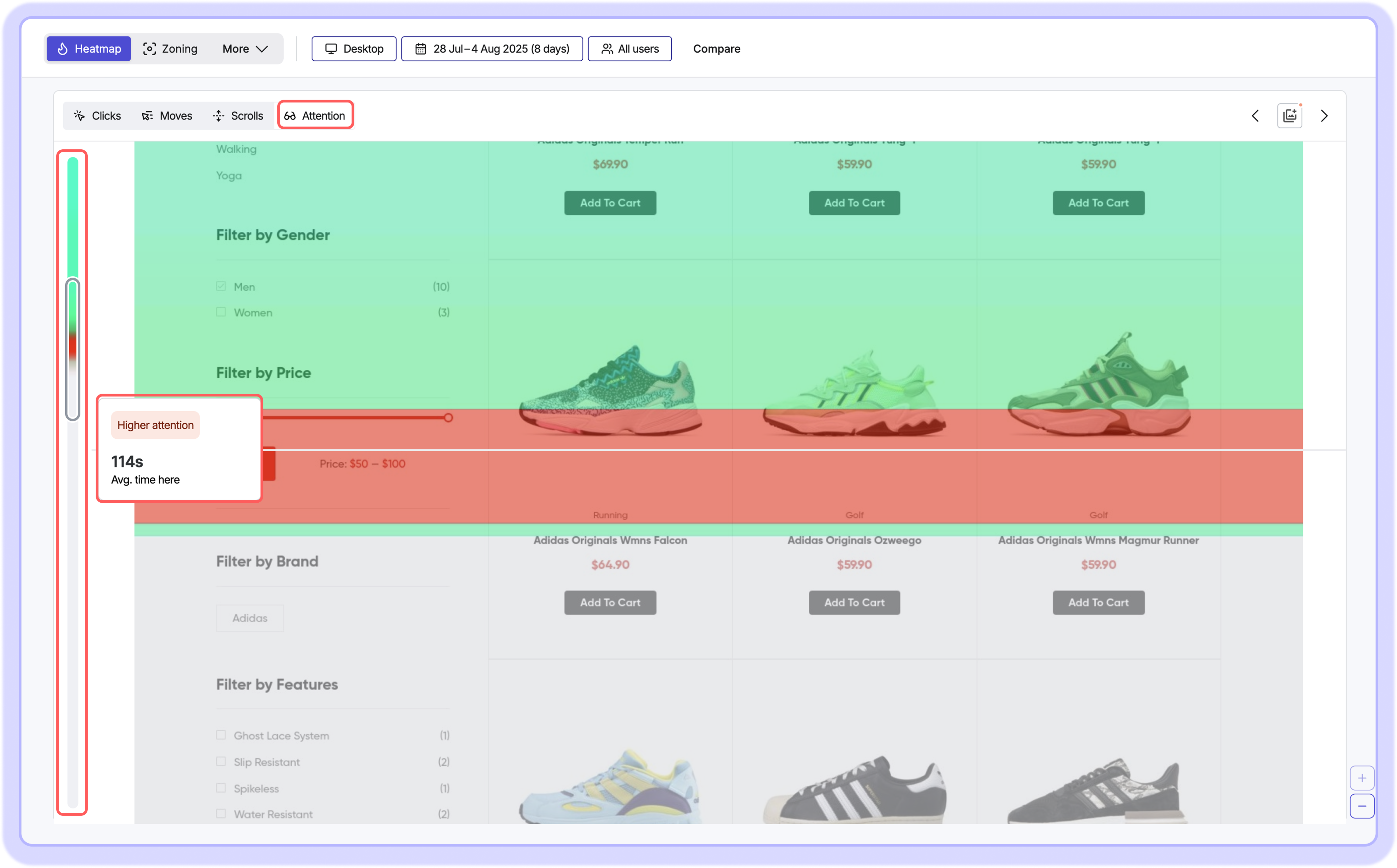Select the Walking category filter
The height and width of the screenshot is (868, 1397).
pos(236,149)
